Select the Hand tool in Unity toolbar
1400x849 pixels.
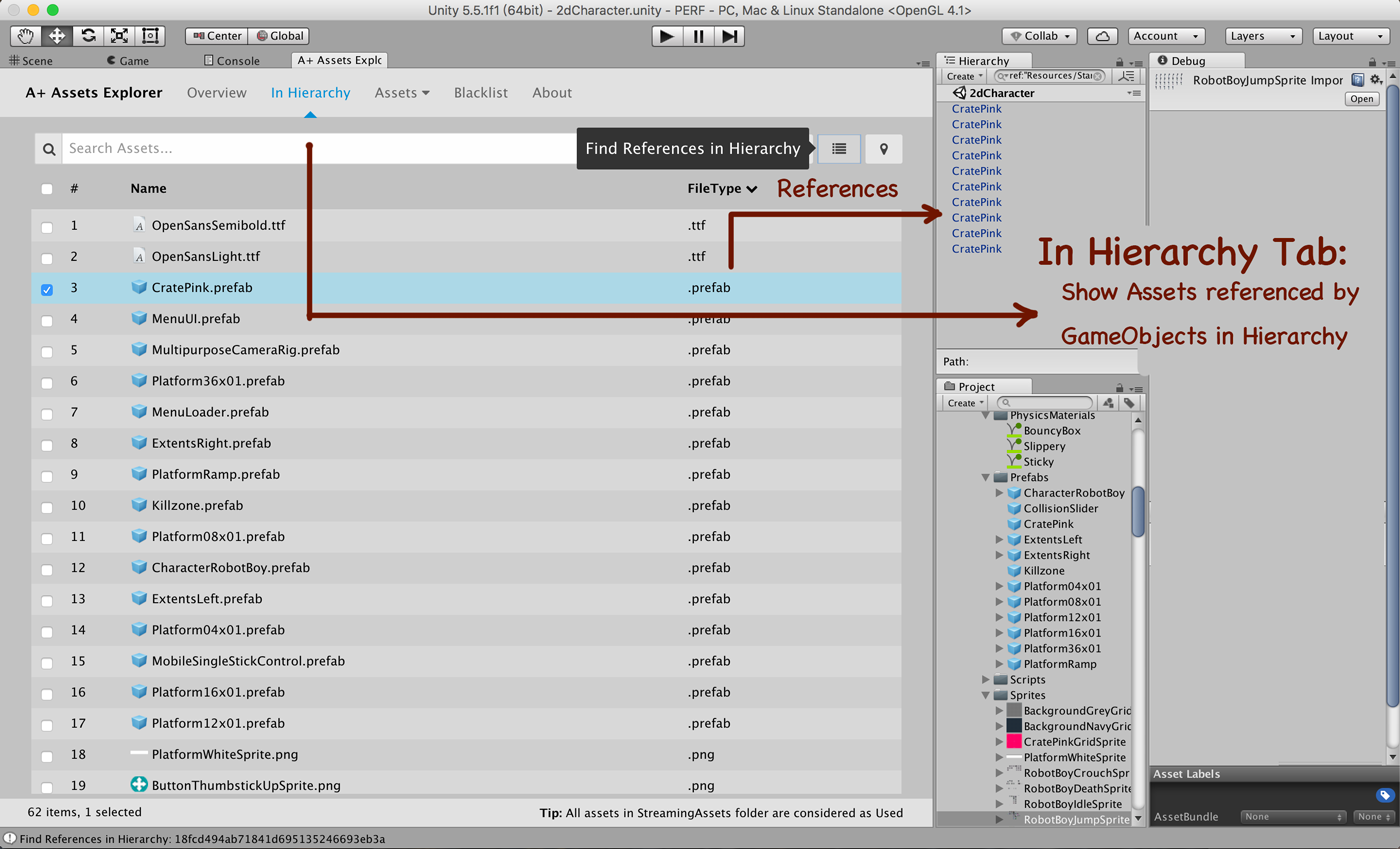(25, 36)
